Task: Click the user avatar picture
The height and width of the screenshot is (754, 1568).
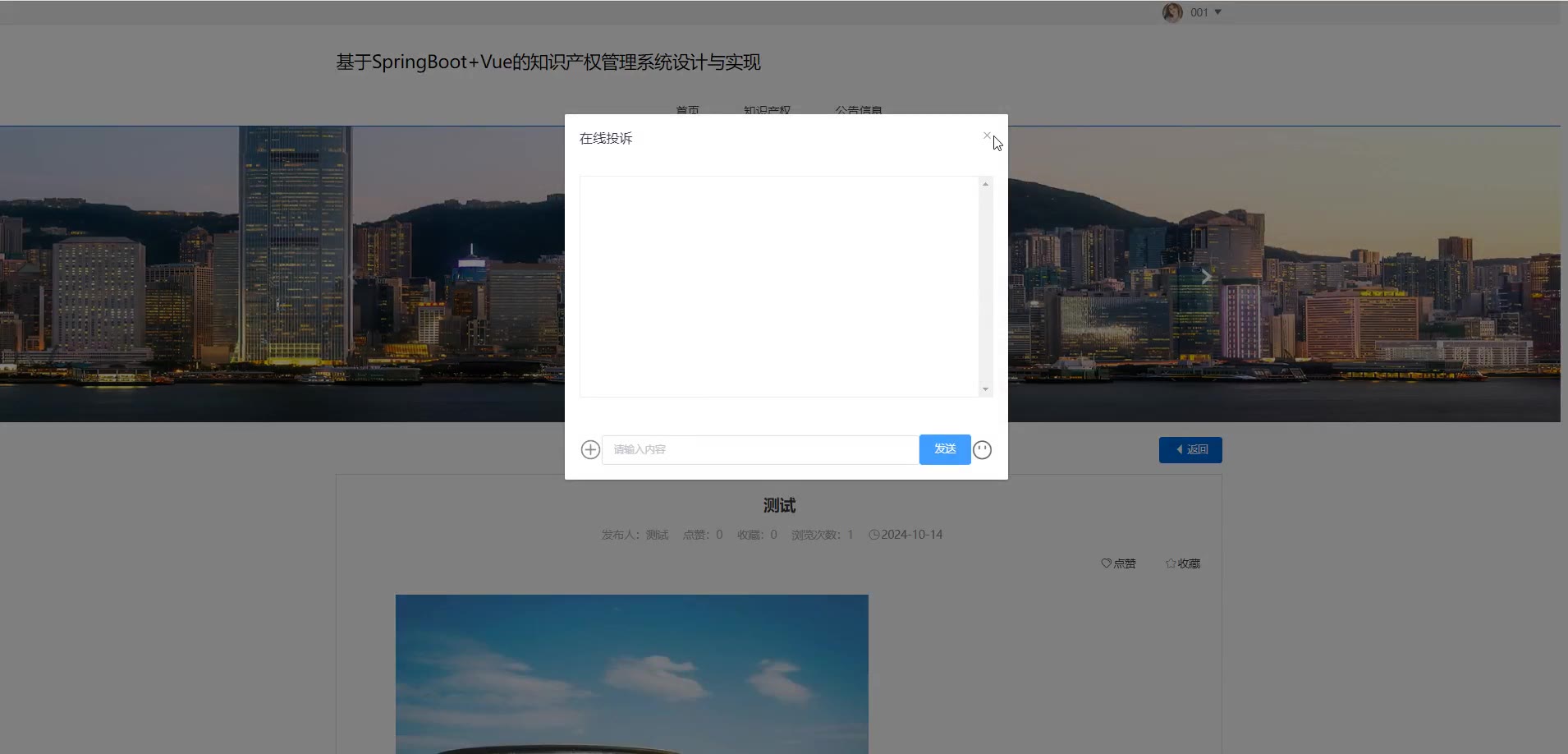Action: (x=1172, y=12)
